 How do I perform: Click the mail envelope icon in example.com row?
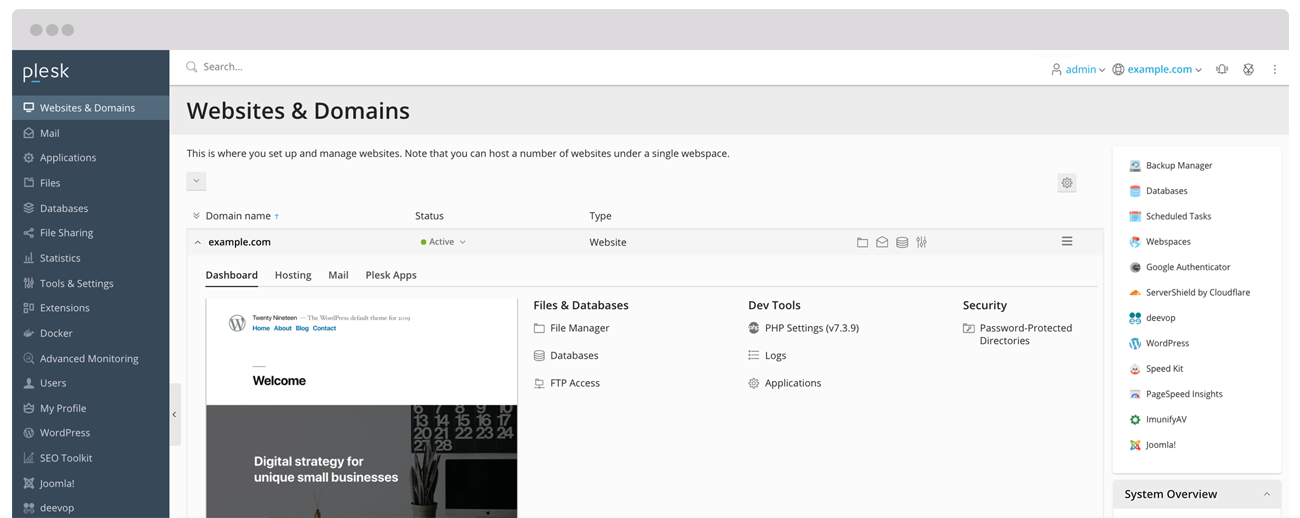click(882, 242)
